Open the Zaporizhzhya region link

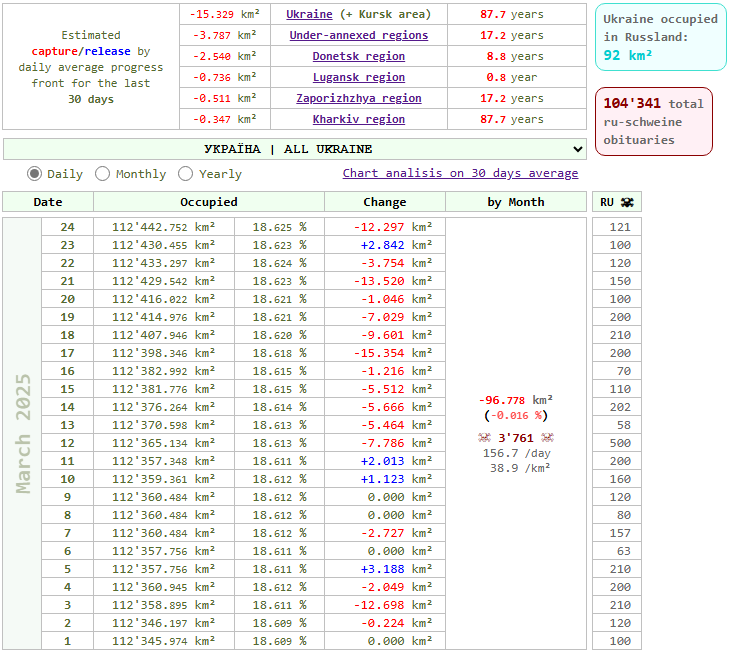[358, 98]
